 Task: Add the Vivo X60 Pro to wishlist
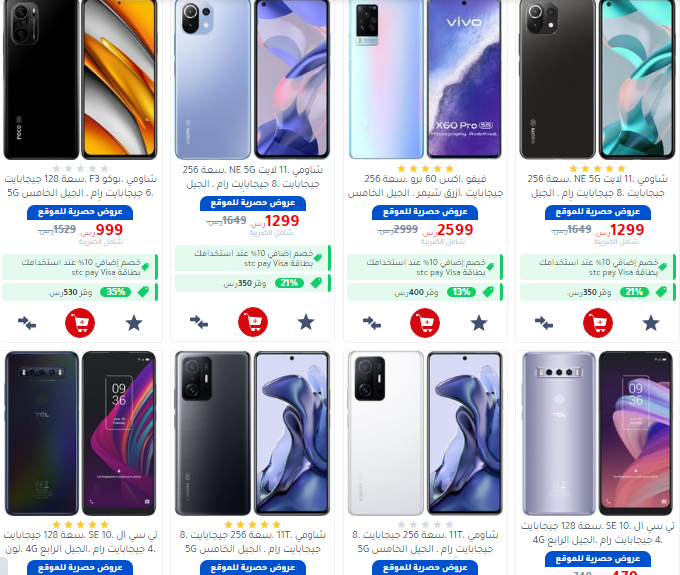[479, 323]
